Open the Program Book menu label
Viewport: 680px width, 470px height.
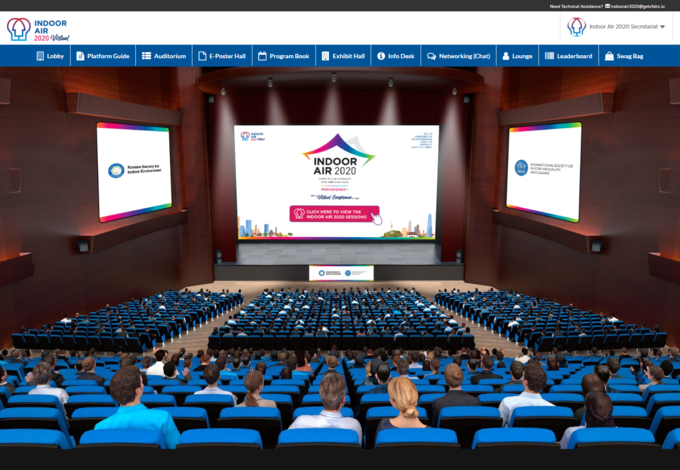[289, 56]
